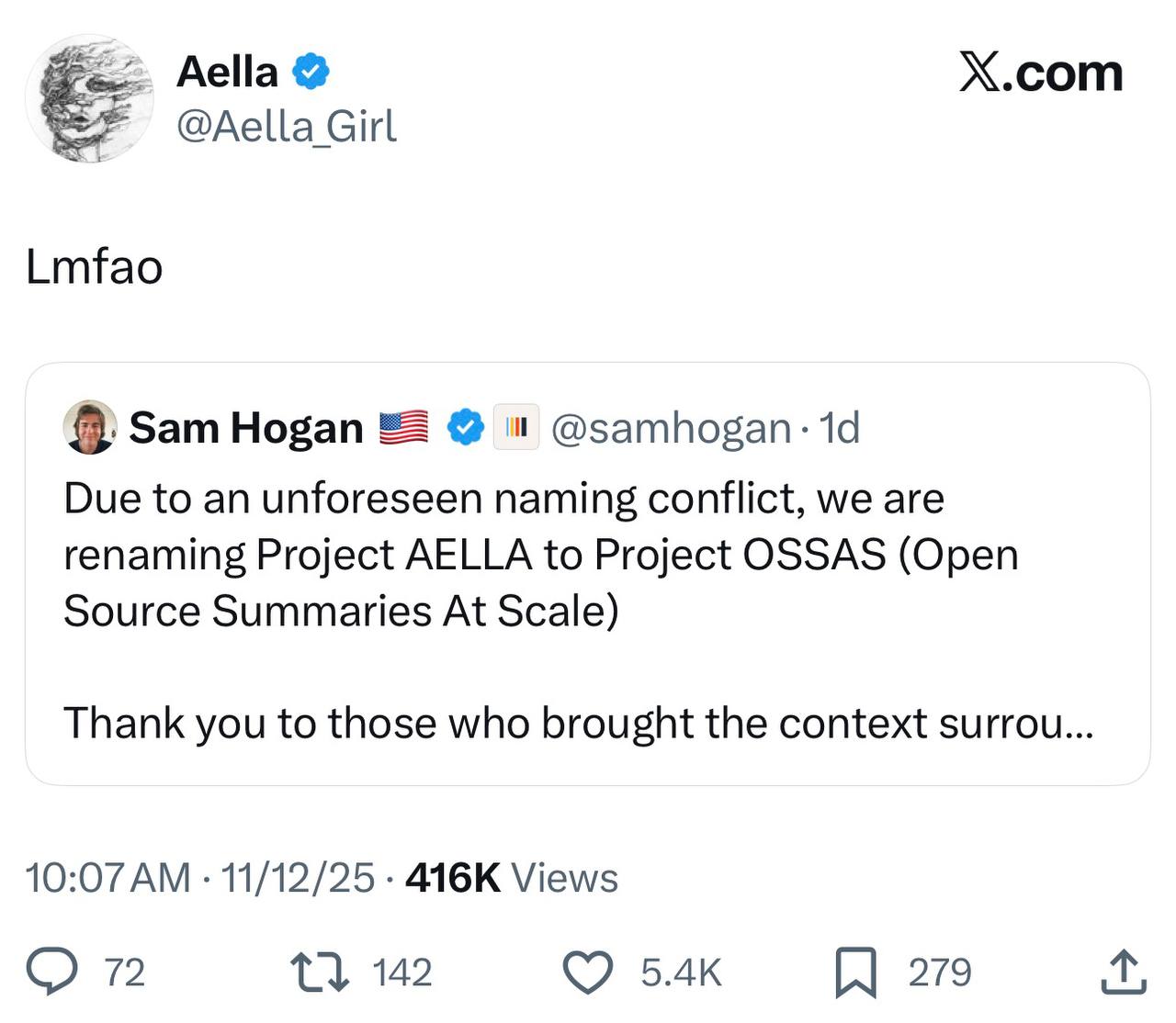This screenshot has height=1023, width=1176.
Task: Open the @samhogan handle
Action: [671, 427]
